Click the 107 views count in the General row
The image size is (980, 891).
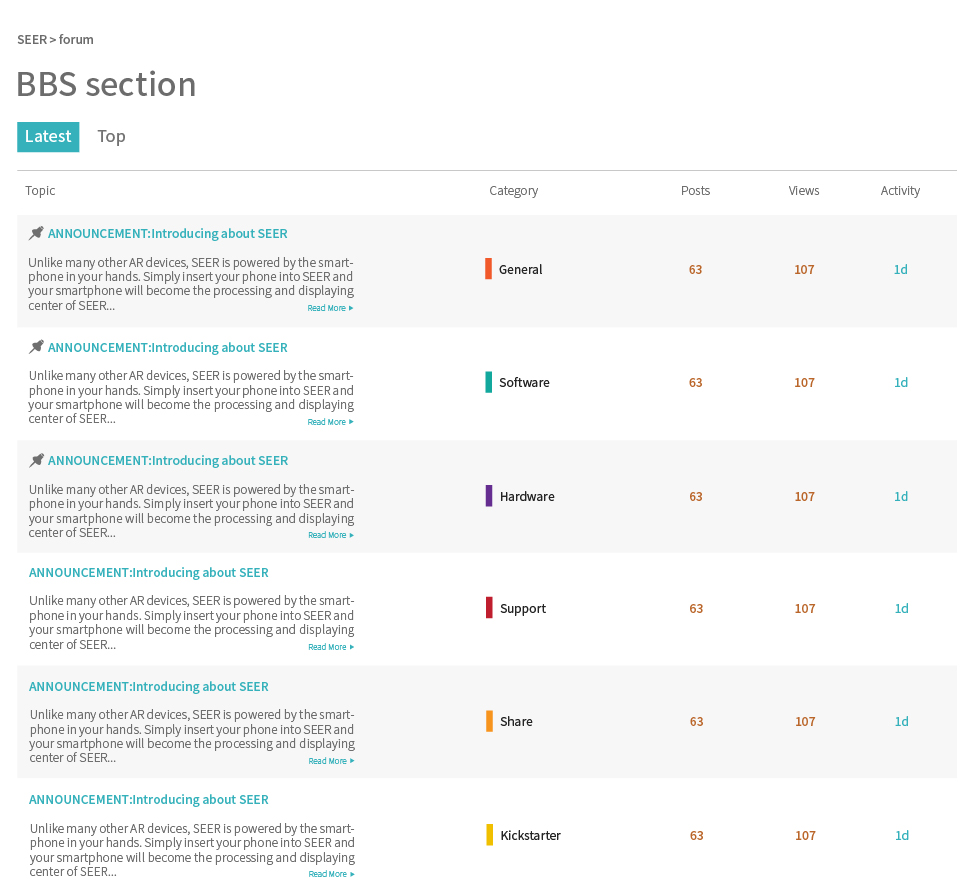804,269
